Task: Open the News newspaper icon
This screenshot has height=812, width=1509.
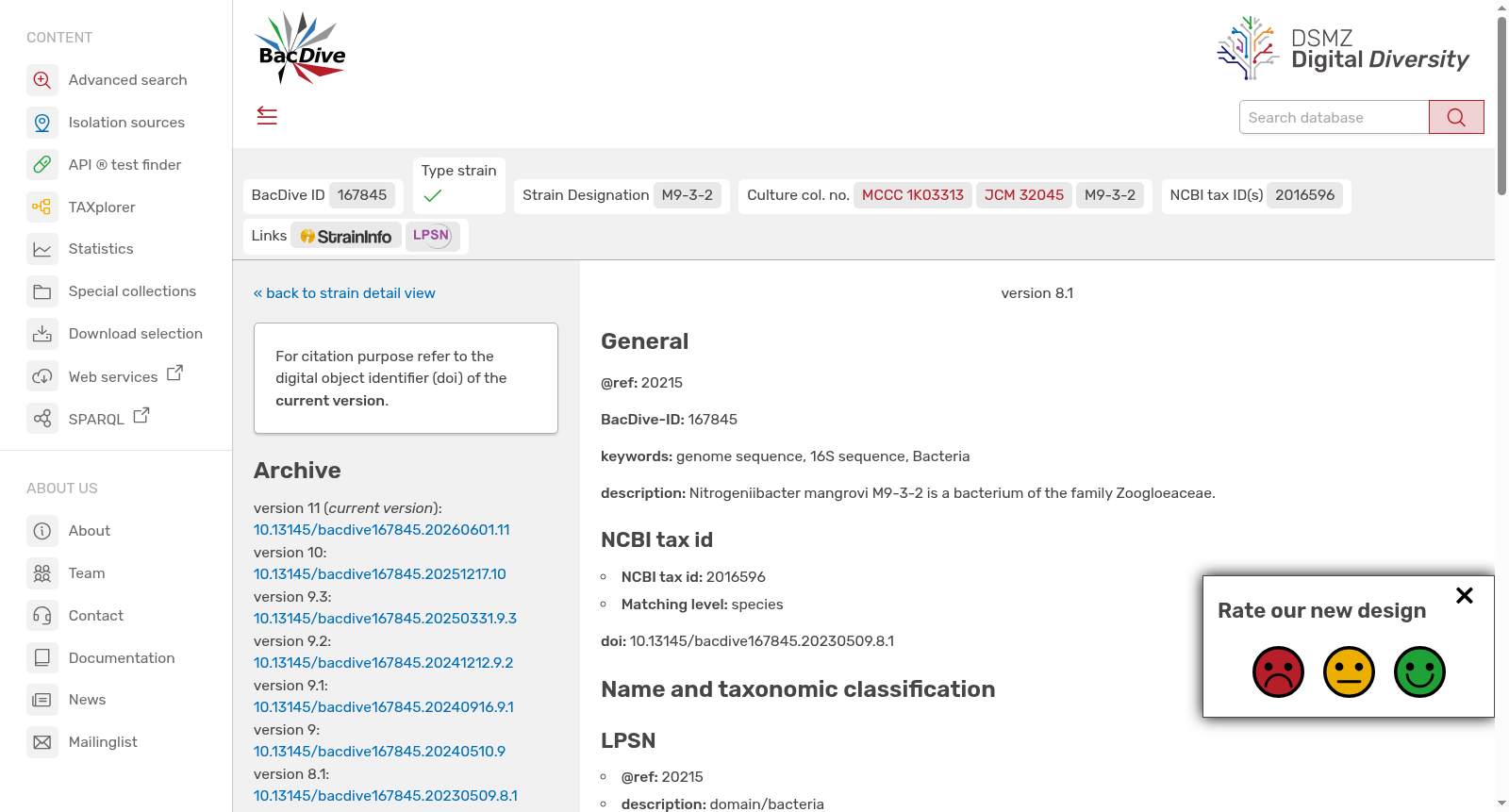Action: pyautogui.click(x=42, y=700)
